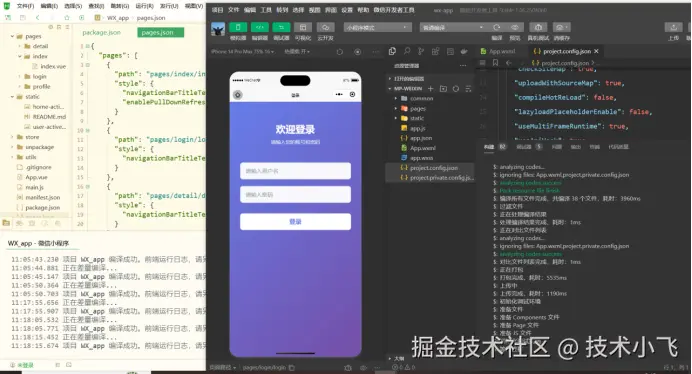Open the 普通编译 compile mode dropdown
Image resolution: width=692 pixels, height=374 pixels.
point(453,27)
